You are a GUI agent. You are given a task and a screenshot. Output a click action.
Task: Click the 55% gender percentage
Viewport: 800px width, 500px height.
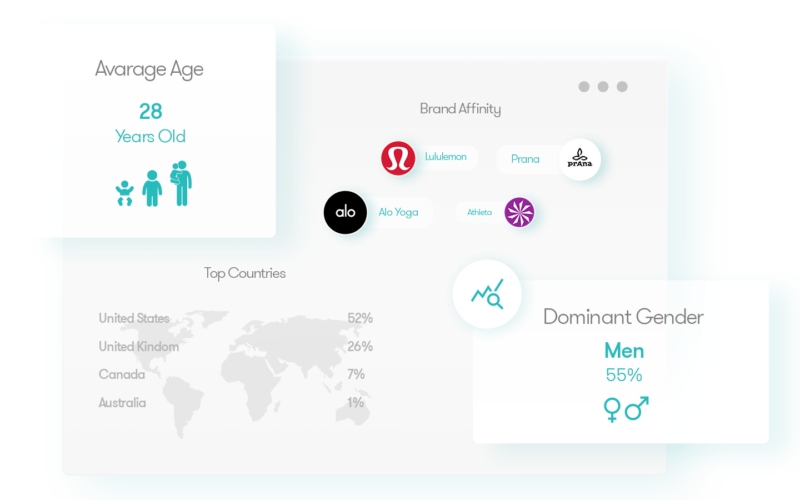(x=623, y=376)
